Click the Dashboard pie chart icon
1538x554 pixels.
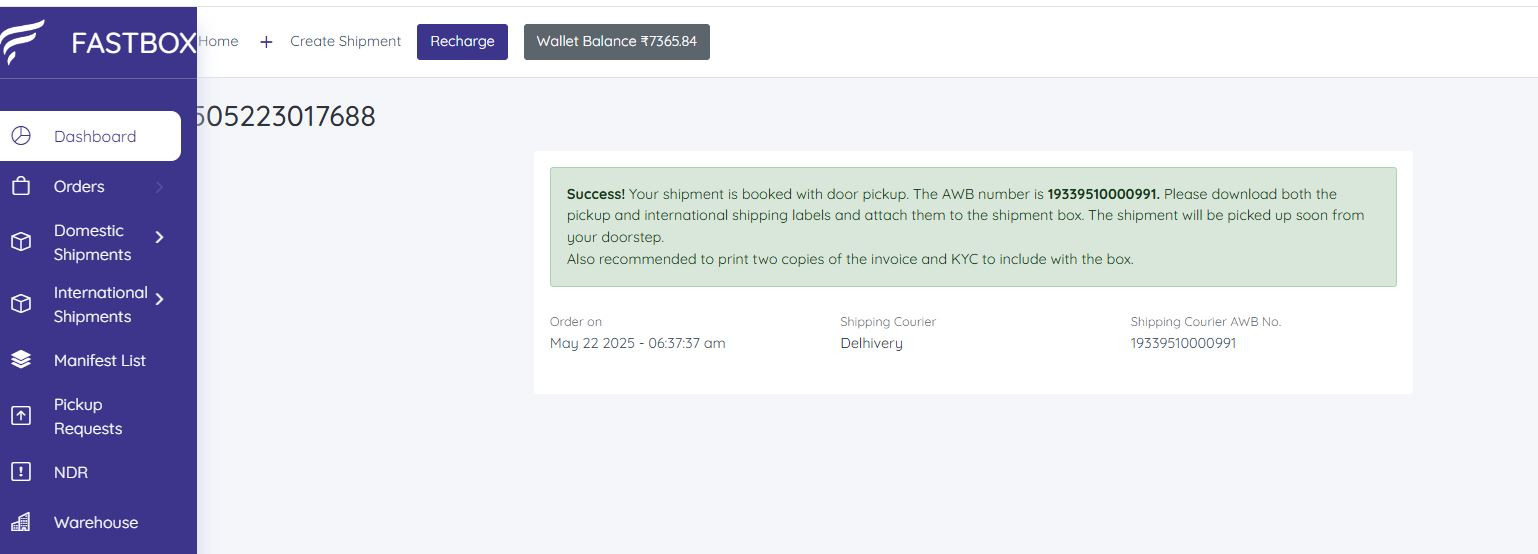point(21,136)
